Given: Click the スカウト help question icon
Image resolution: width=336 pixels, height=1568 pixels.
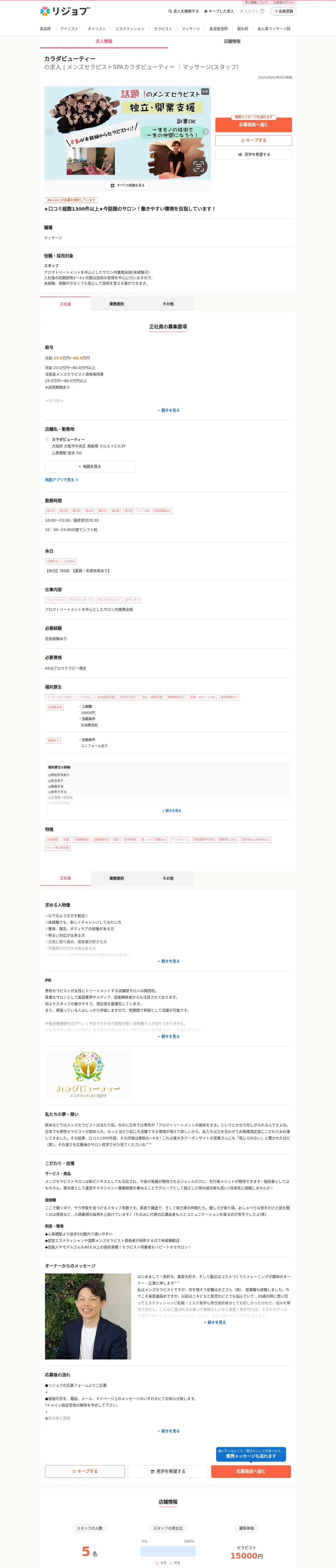Looking at the screenshot, I should click(263, 11).
